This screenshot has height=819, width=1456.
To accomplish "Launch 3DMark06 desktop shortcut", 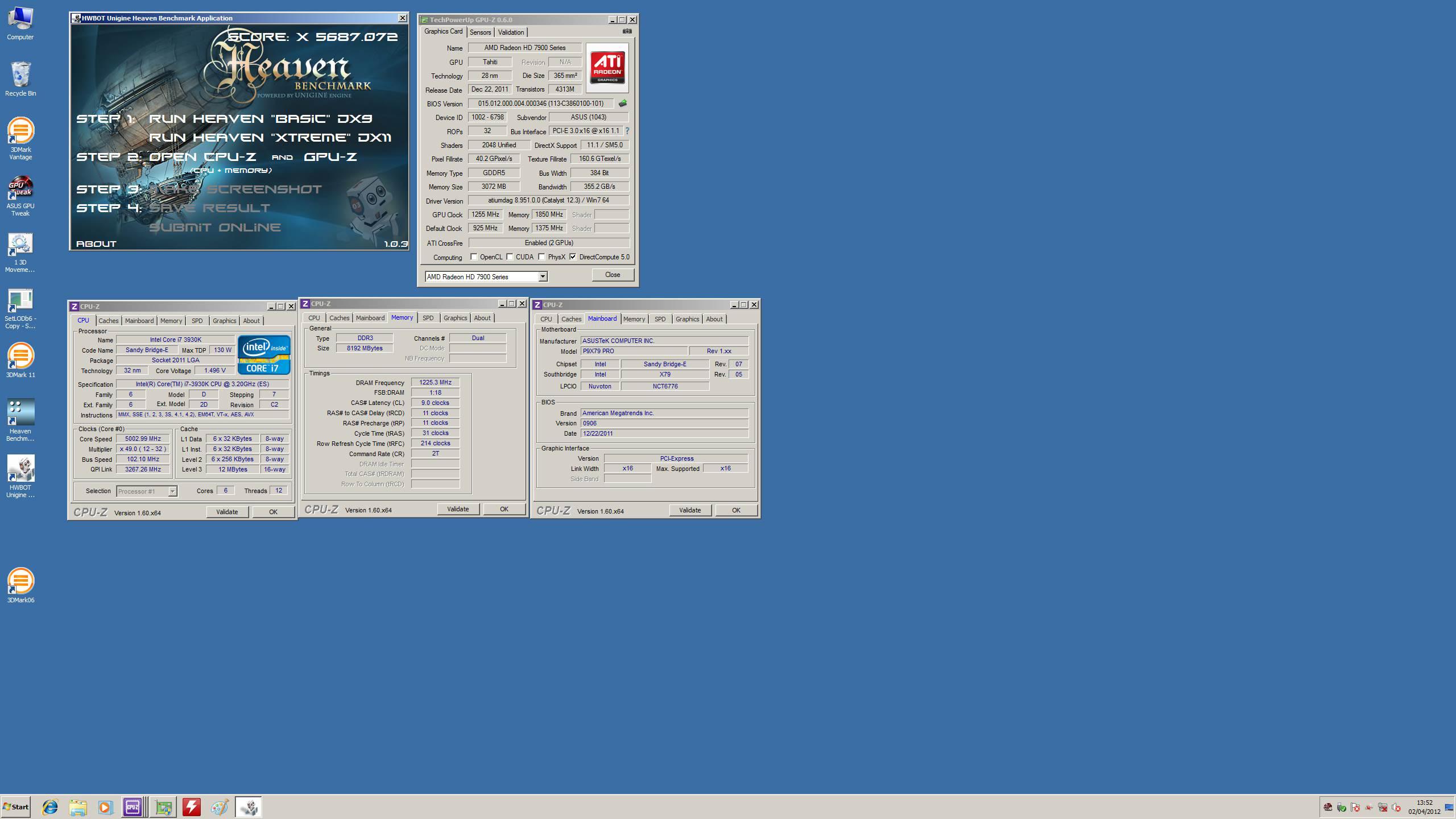I will pos(20,585).
